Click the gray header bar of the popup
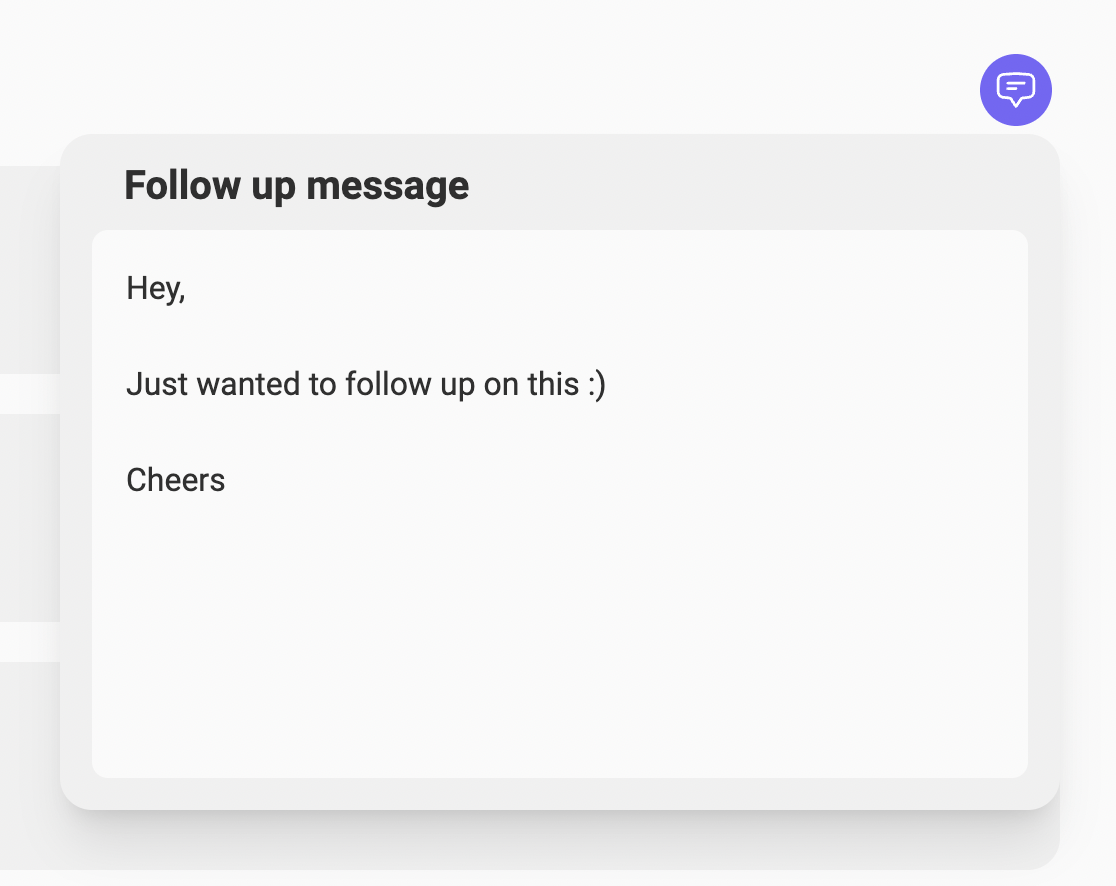This screenshot has width=1116, height=886. (x=700, y=185)
